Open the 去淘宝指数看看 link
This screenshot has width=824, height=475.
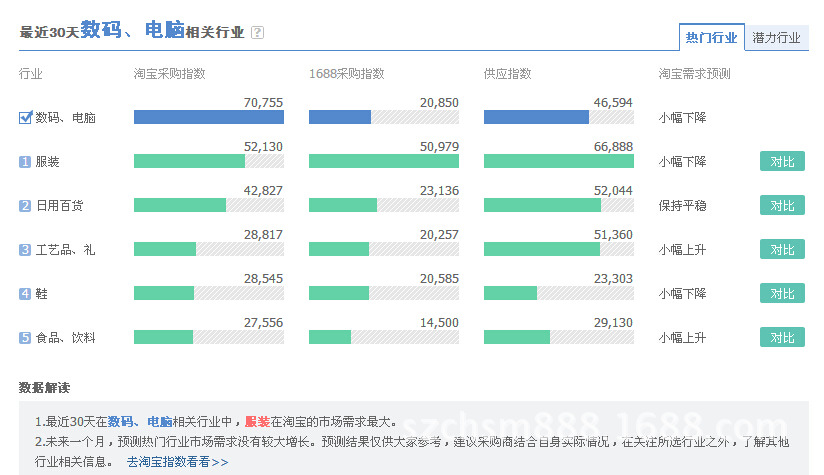(x=177, y=462)
